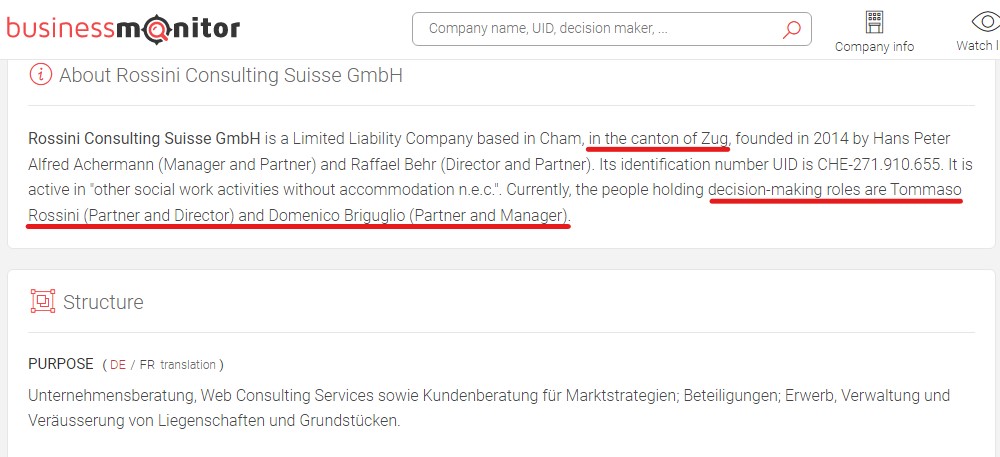Select the Watch list menu label
The width and height of the screenshot is (1000, 457).
[x=978, y=46]
